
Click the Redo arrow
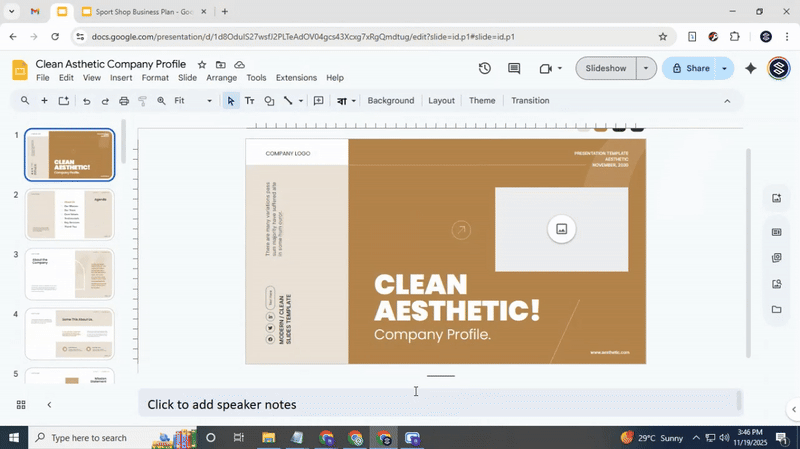click(105, 101)
